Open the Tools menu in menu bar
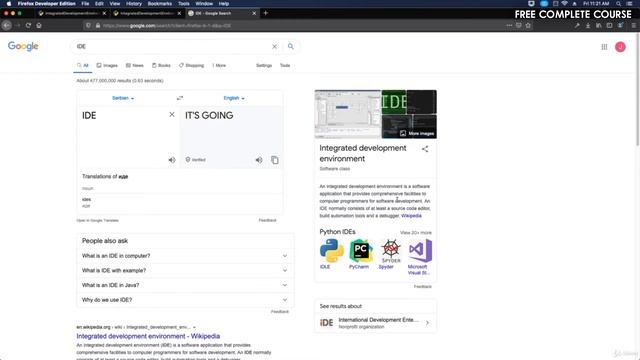The height and width of the screenshot is (360, 640). (x=184, y=4)
